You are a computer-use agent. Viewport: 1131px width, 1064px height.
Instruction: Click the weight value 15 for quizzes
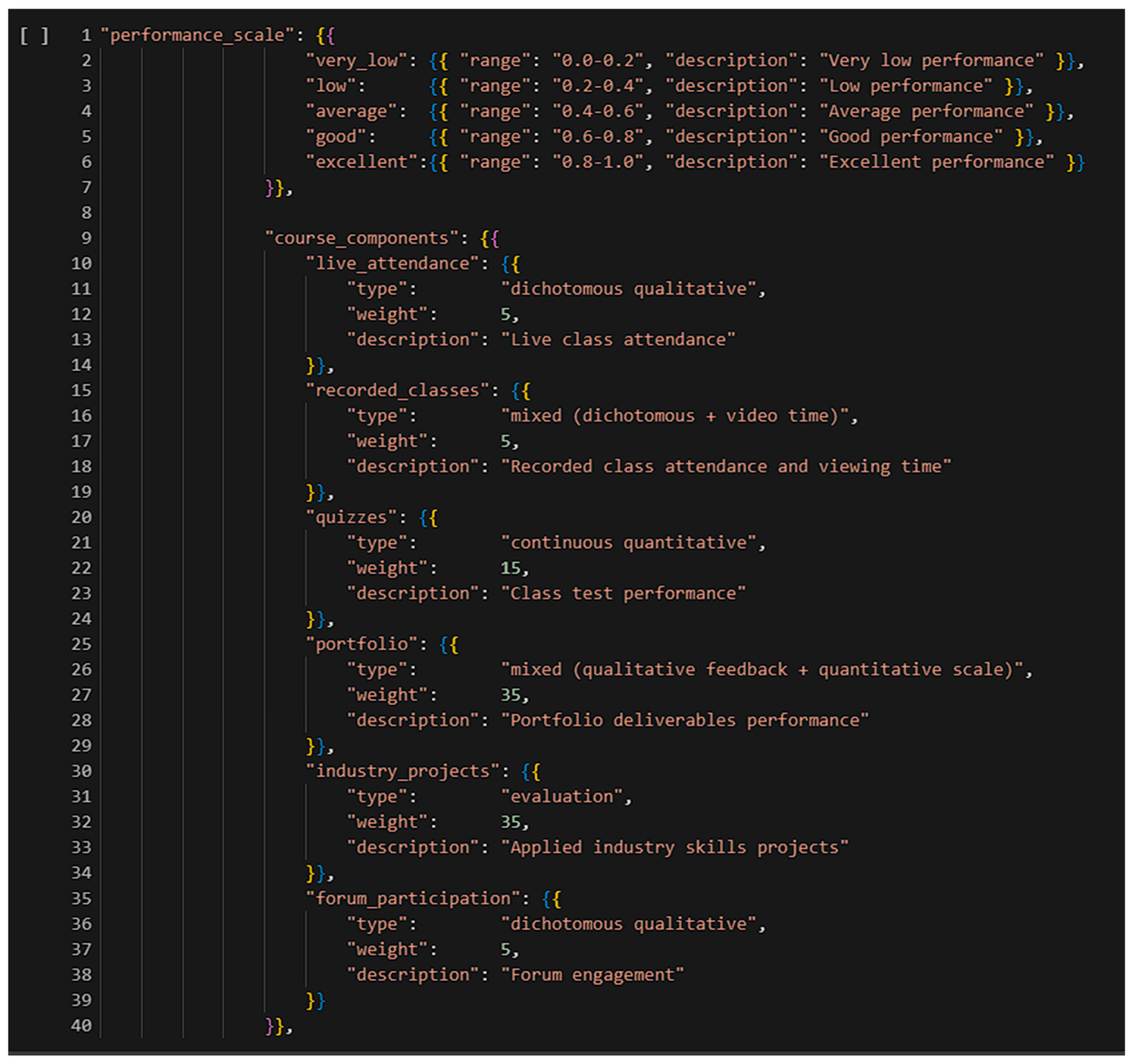(x=510, y=568)
